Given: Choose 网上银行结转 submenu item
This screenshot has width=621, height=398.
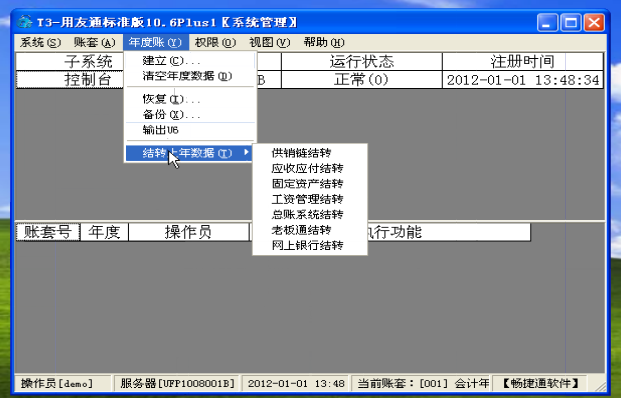Looking at the screenshot, I should tap(310, 246).
